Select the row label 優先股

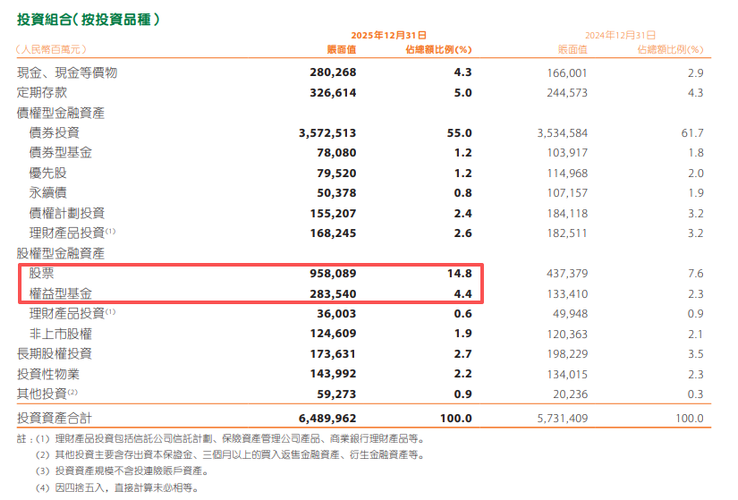[x=48, y=173]
